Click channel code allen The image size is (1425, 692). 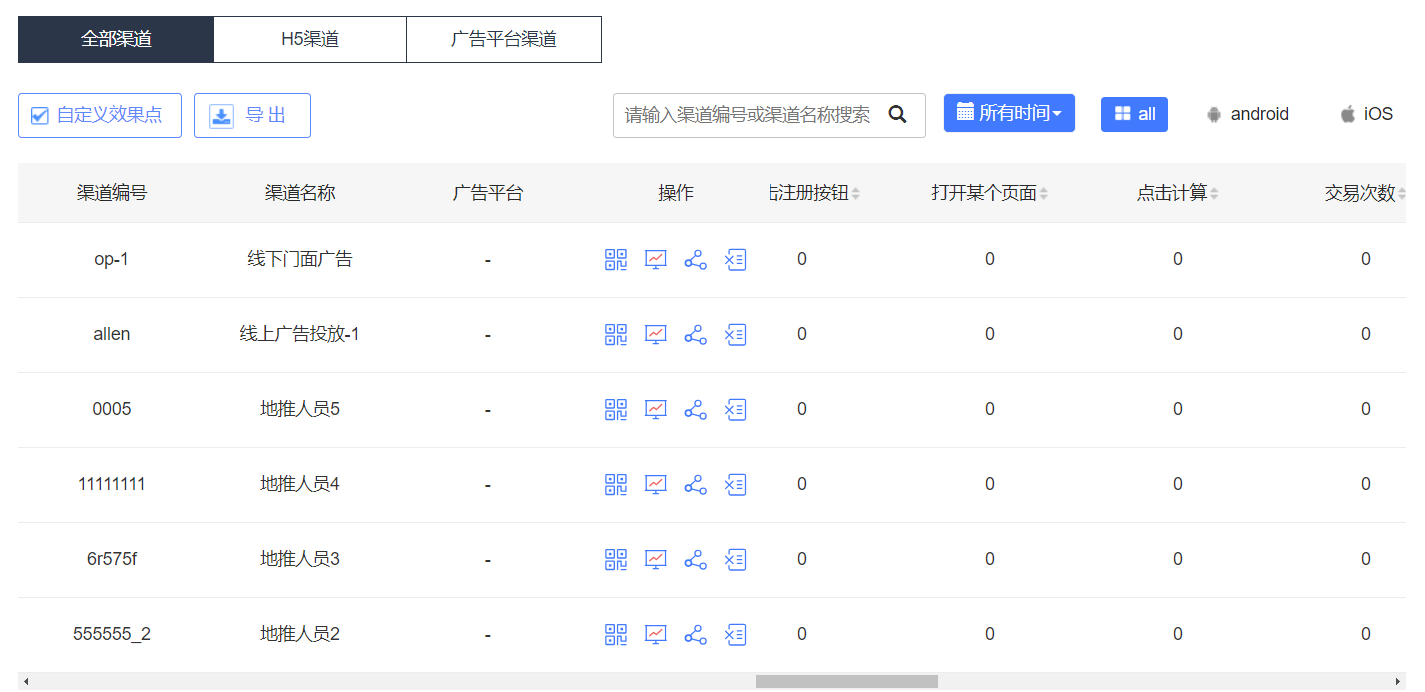point(112,334)
